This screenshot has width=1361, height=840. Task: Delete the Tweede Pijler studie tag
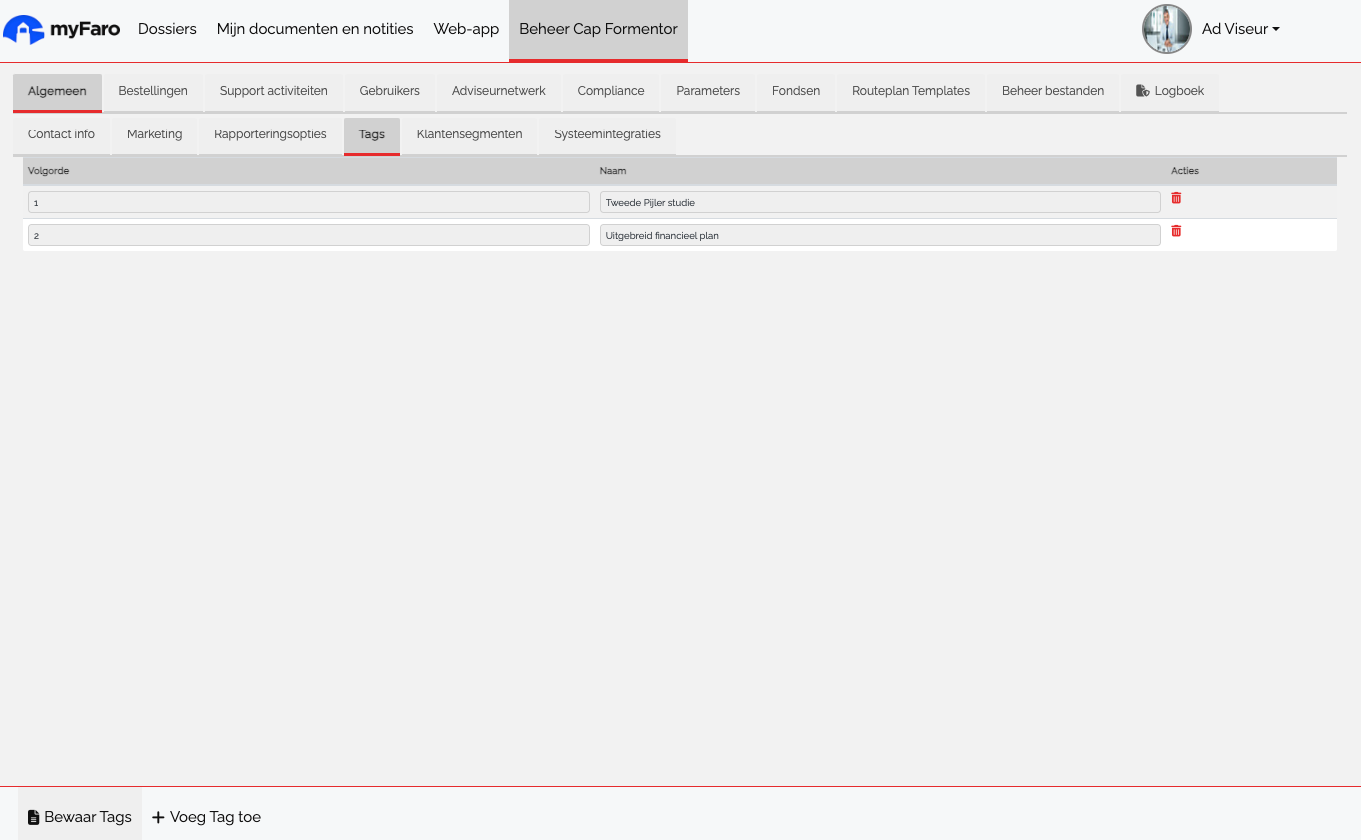pyautogui.click(x=1176, y=198)
